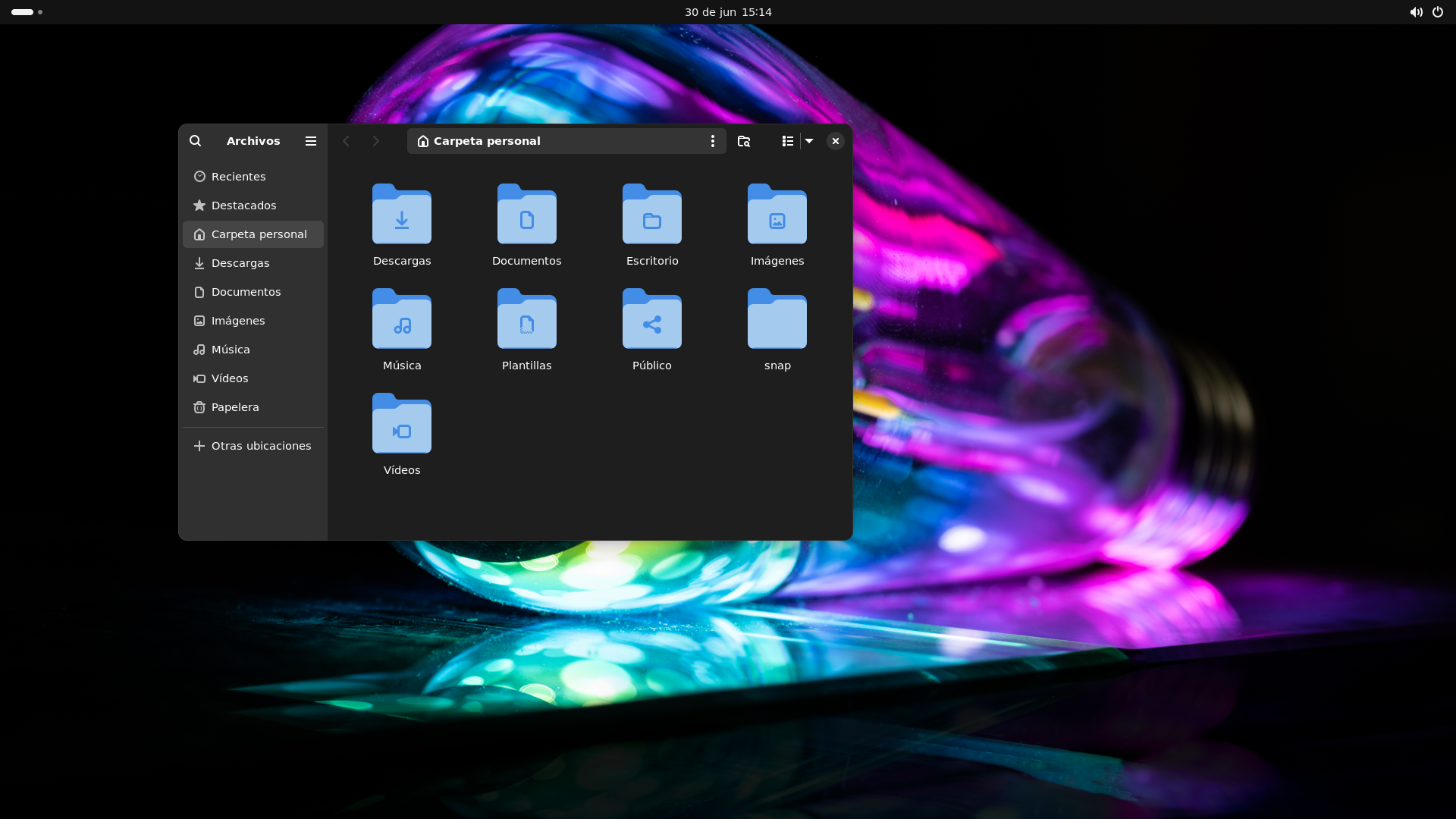Open the Música folder

click(x=402, y=319)
